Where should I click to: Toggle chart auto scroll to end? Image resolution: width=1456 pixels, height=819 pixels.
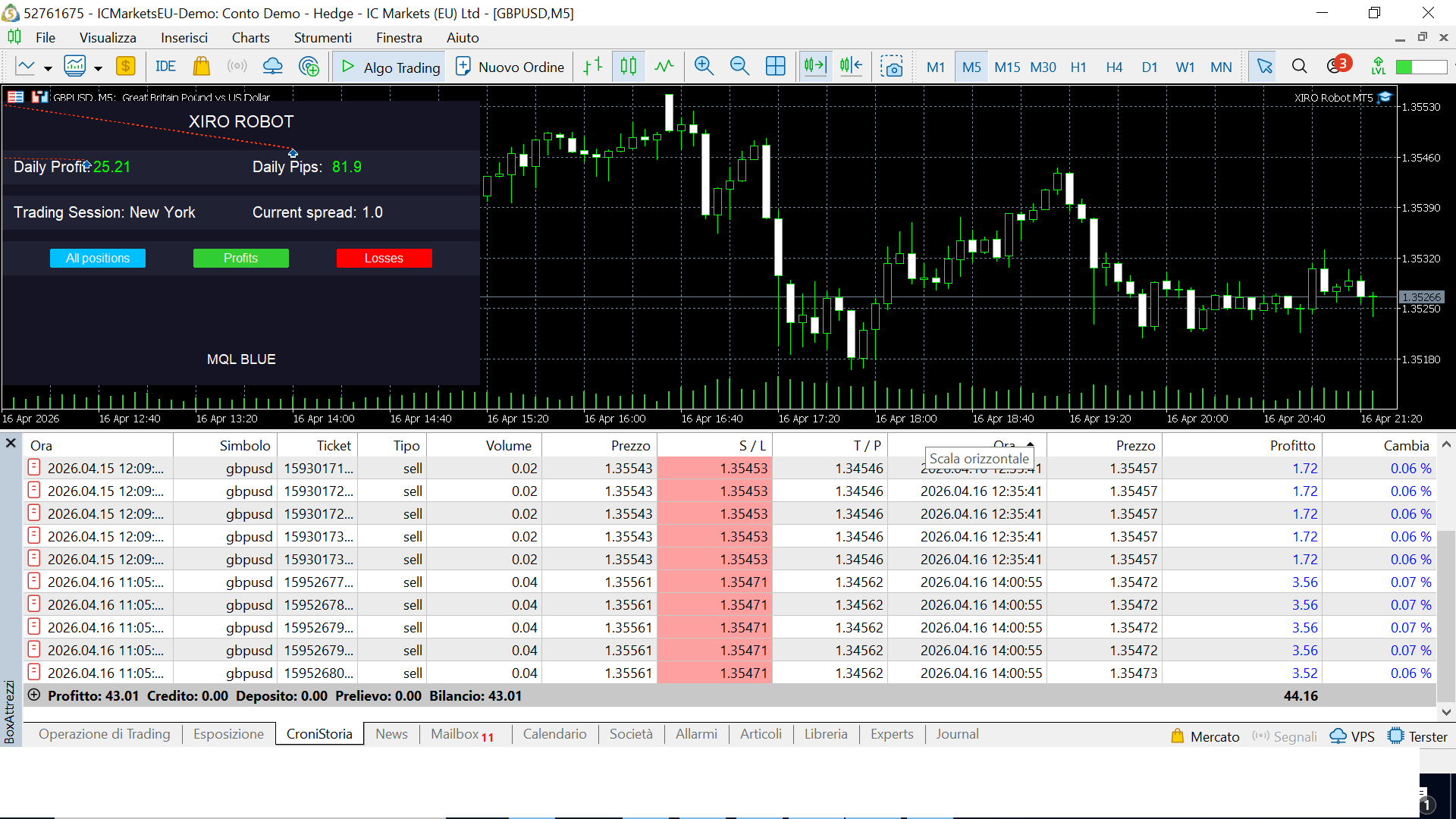(815, 67)
